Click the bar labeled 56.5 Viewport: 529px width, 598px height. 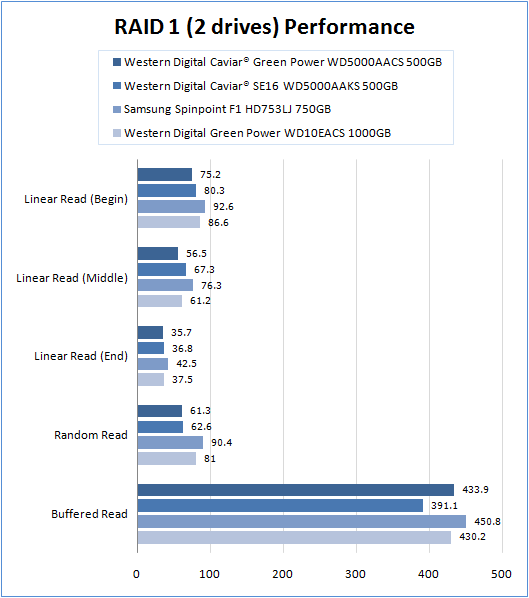[x=158, y=254]
